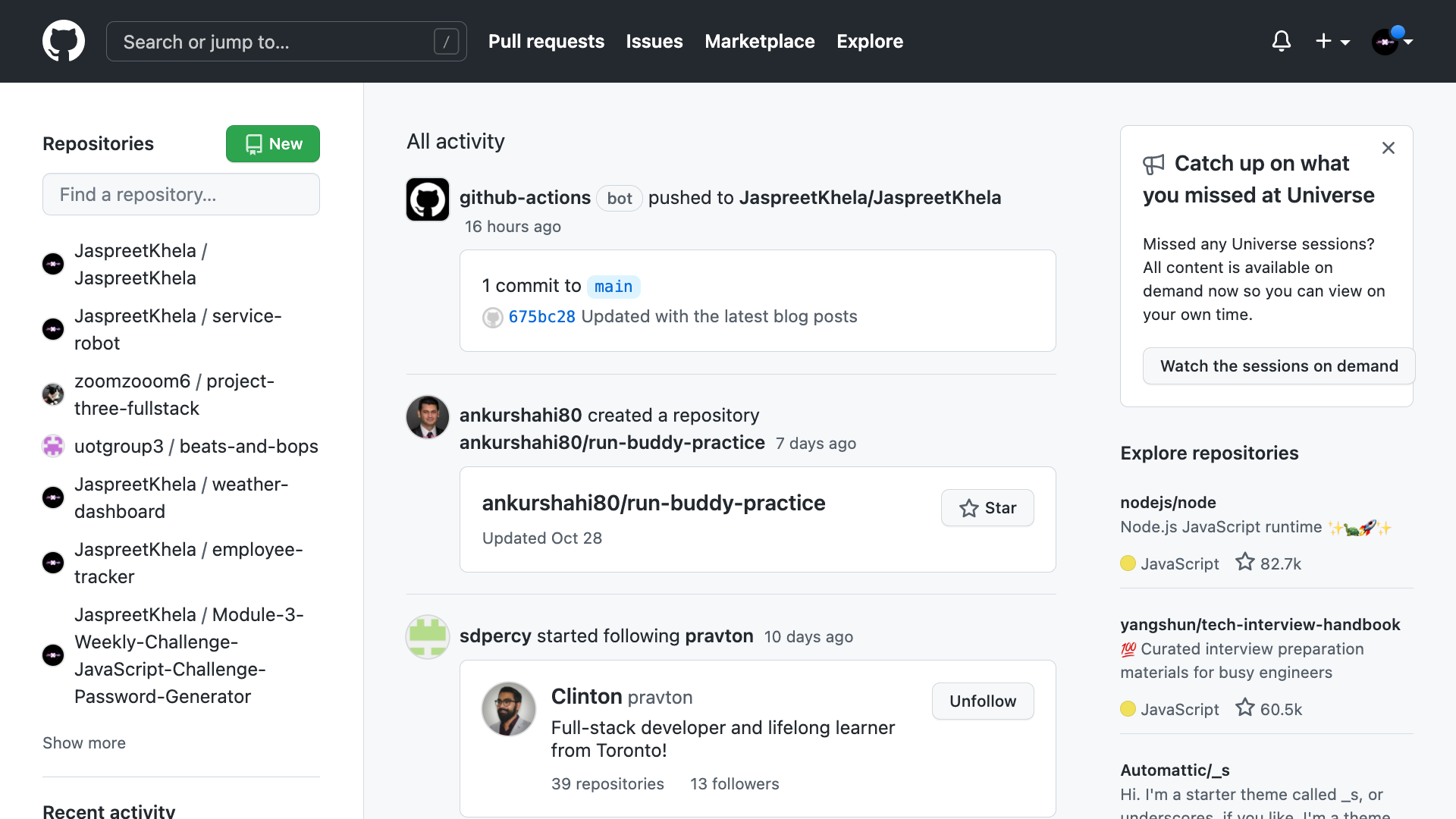Click small avatar beside commit 675bc28
This screenshot has width=1456, height=819.
click(x=493, y=318)
